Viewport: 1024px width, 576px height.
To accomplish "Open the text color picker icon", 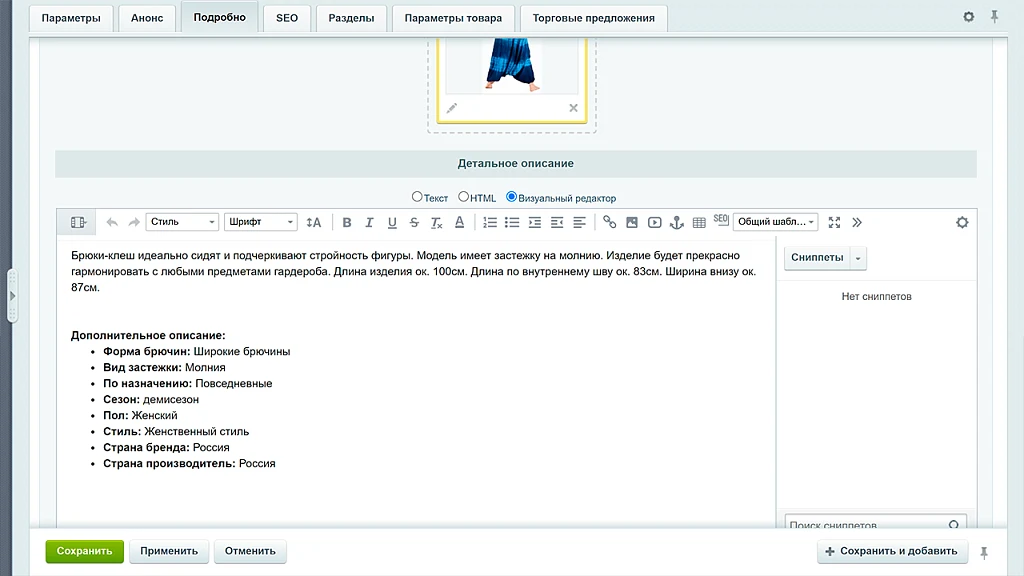I will [459, 223].
